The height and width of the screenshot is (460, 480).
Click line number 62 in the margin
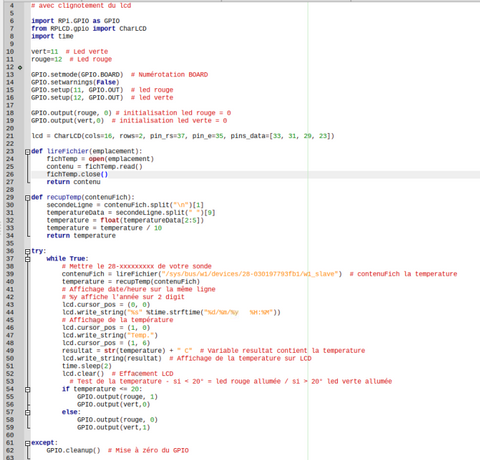(10, 450)
